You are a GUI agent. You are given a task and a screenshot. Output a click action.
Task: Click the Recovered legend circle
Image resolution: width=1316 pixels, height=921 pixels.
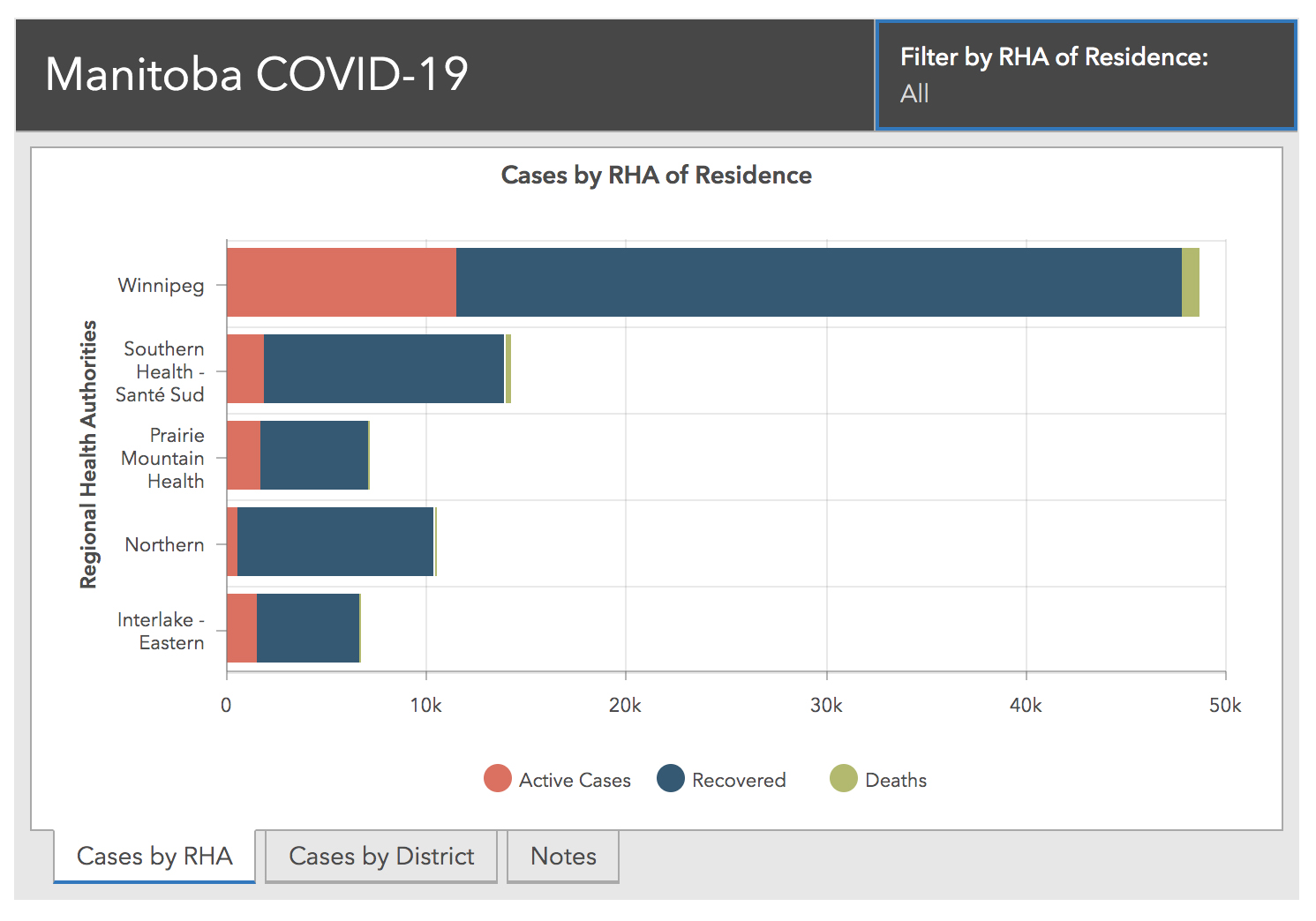pos(669,779)
